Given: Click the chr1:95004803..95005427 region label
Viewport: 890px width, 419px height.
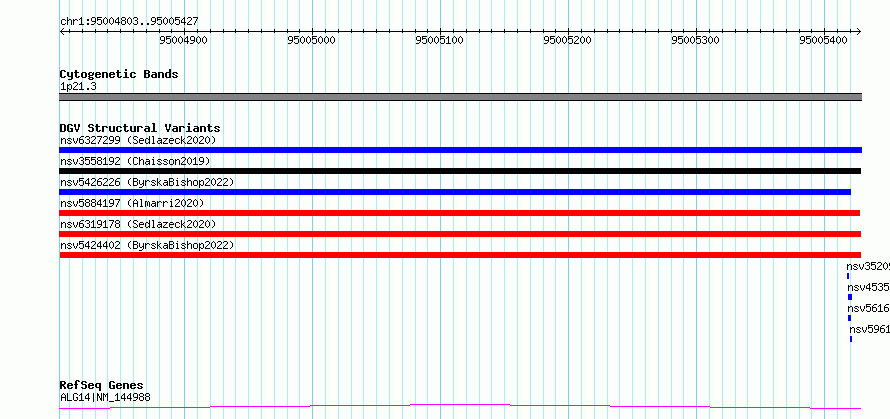Looking at the screenshot, I should 129,22.
